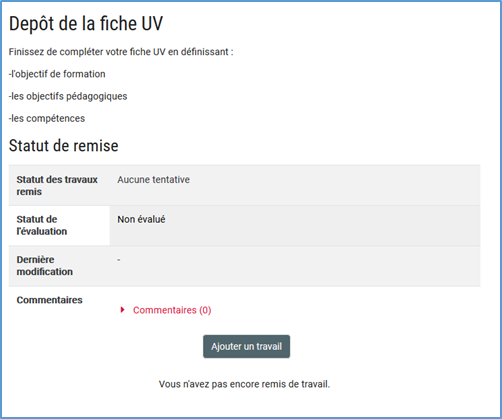This screenshot has height=419, width=502.
Task: Select the Depôt de la fiche UV heading
Action: (x=86, y=24)
